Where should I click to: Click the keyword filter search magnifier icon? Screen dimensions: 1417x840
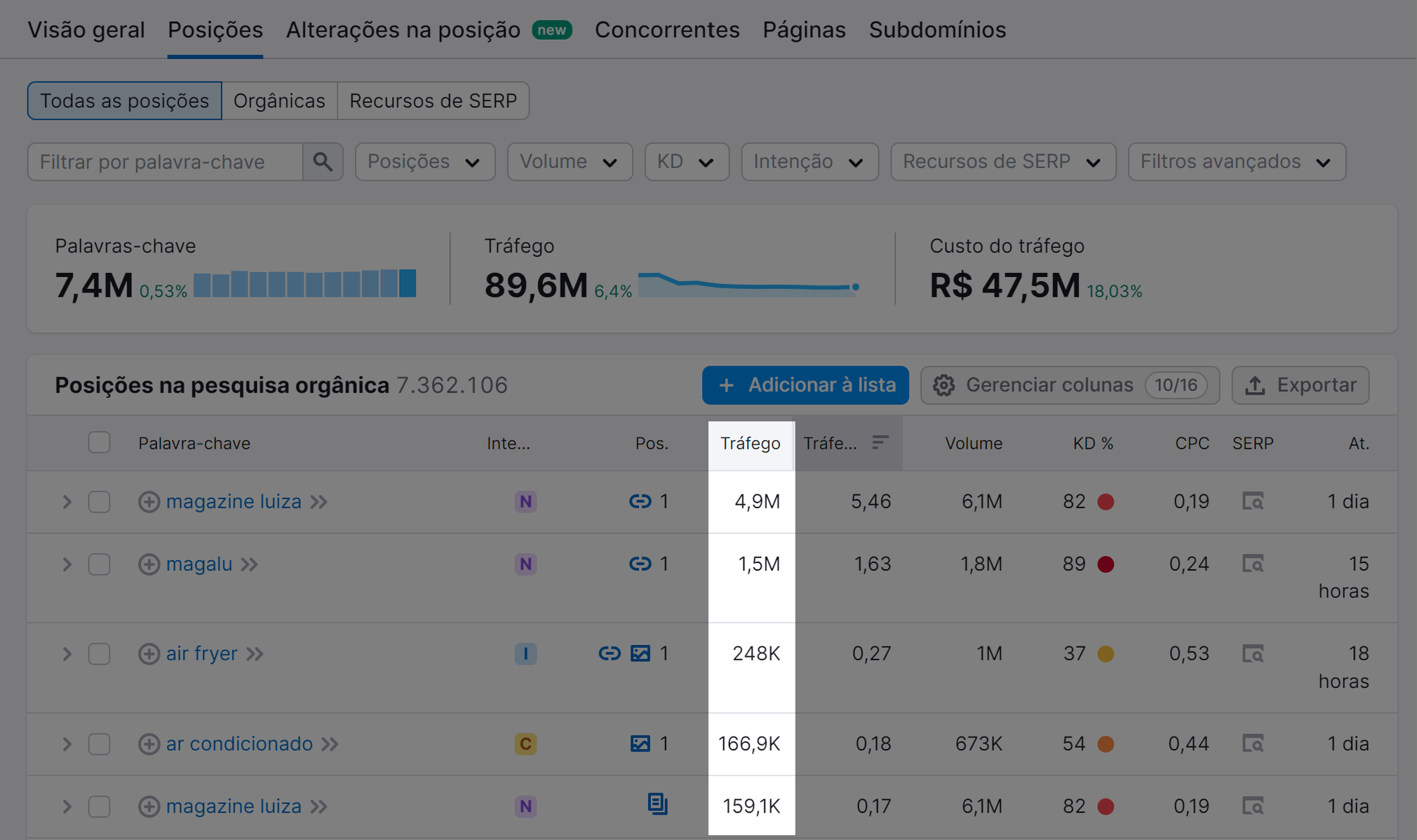point(323,162)
